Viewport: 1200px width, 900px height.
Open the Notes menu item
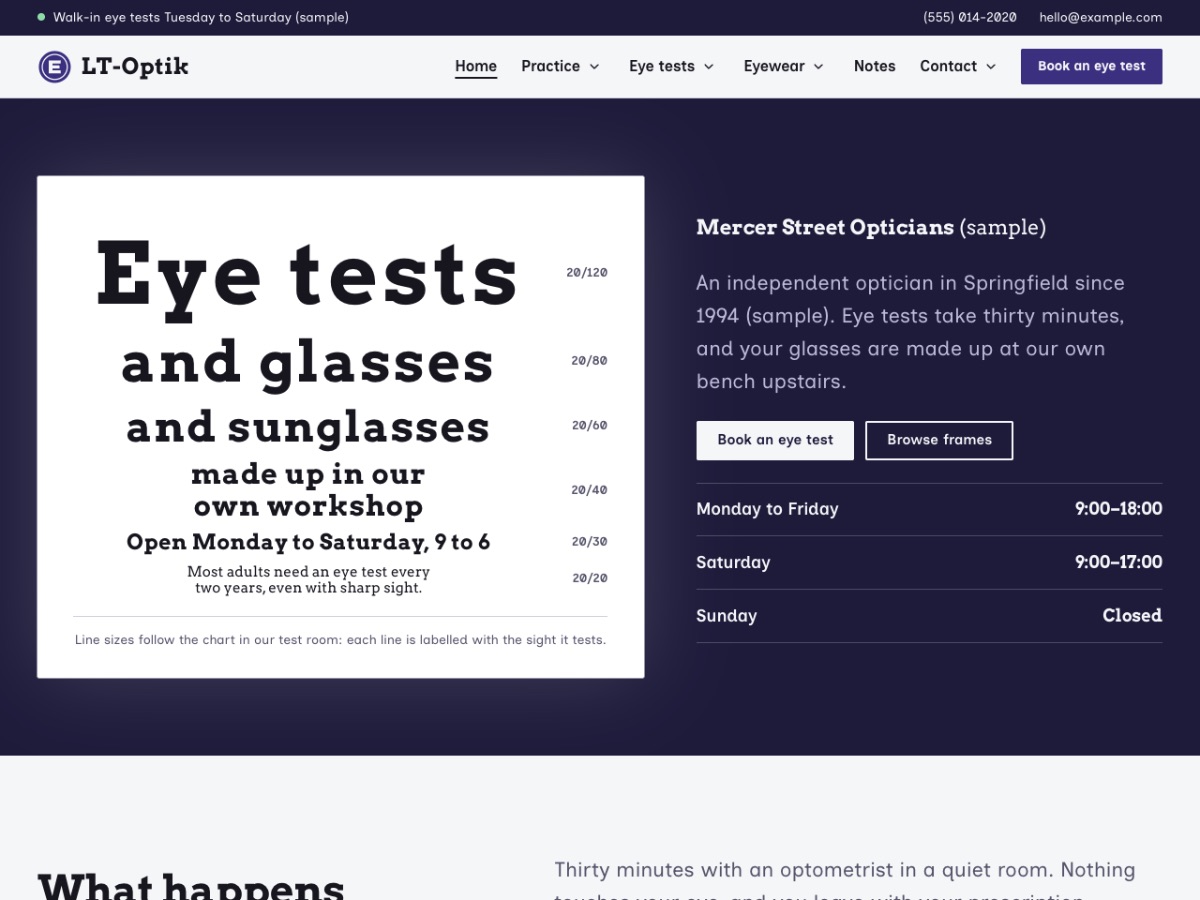[875, 66]
